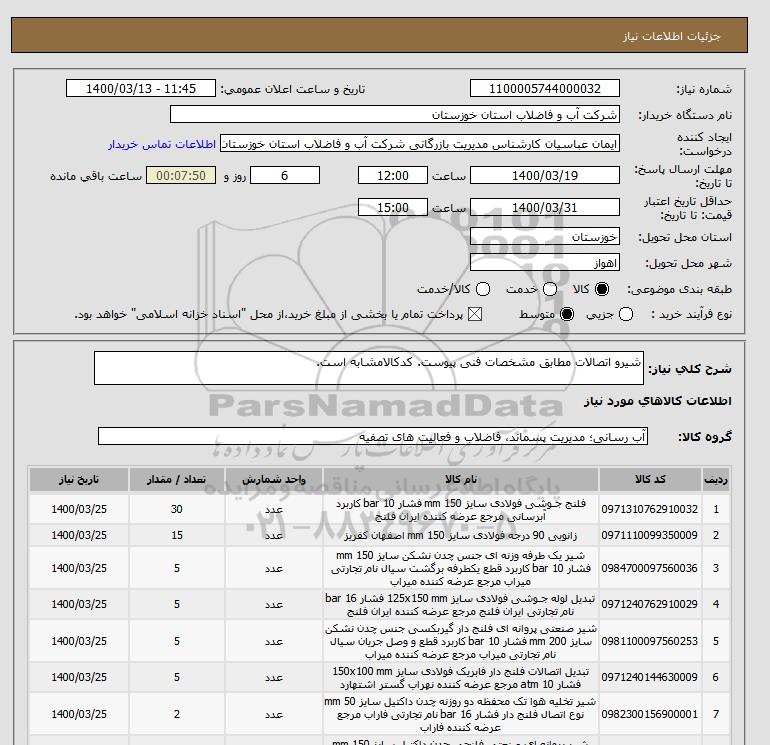Click the تعداد / مقدار column header
Image resolution: width=770 pixels, height=745 pixels.
point(177,479)
